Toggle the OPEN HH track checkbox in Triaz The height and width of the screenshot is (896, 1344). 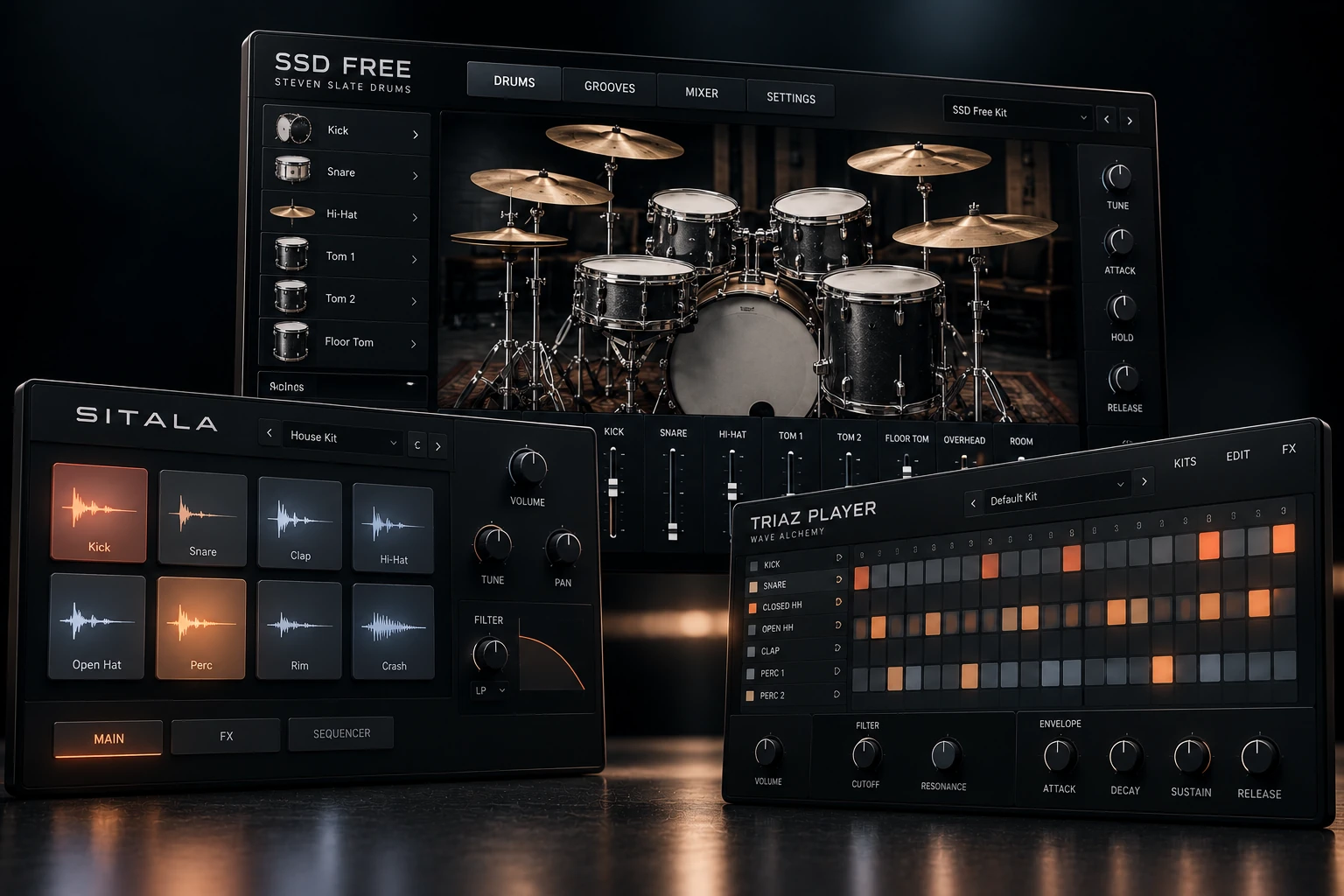(752, 629)
